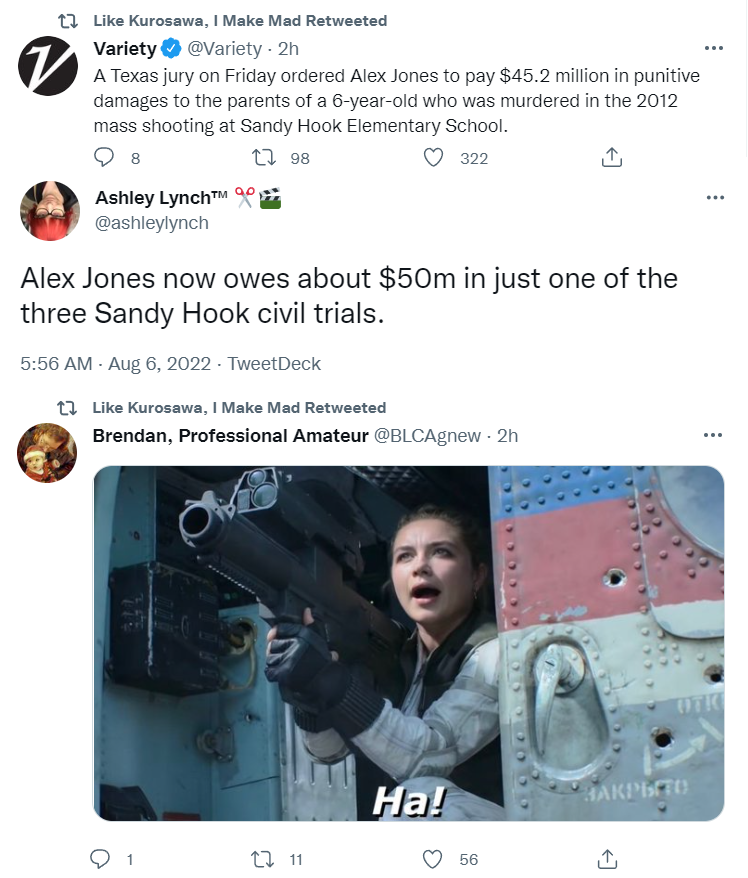Open more options on Variety's tweet
The height and width of the screenshot is (878, 748).
(714, 48)
